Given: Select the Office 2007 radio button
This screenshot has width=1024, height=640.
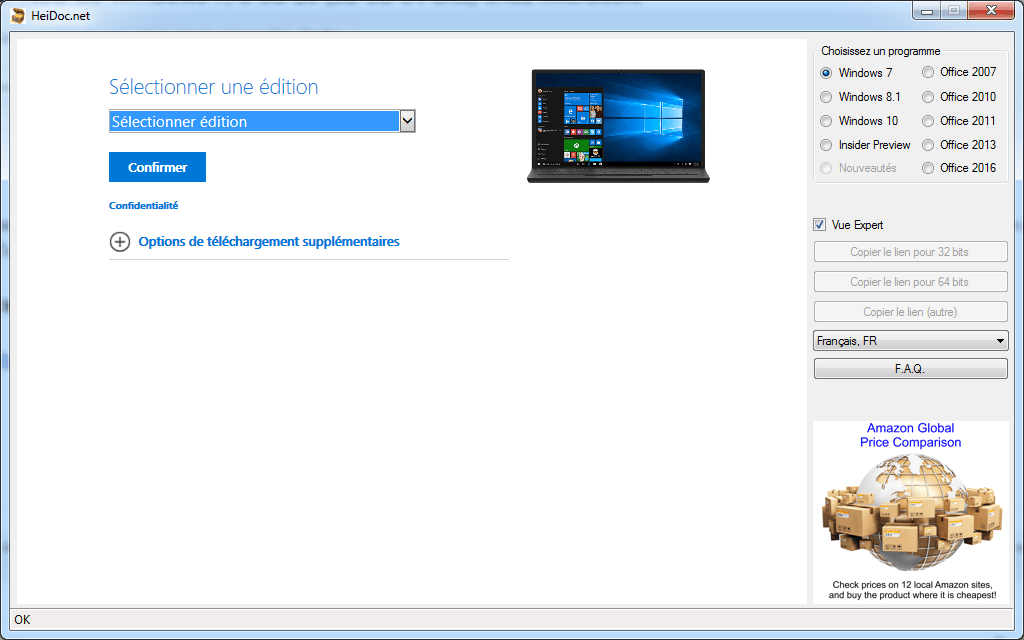Looking at the screenshot, I should (928, 72).
